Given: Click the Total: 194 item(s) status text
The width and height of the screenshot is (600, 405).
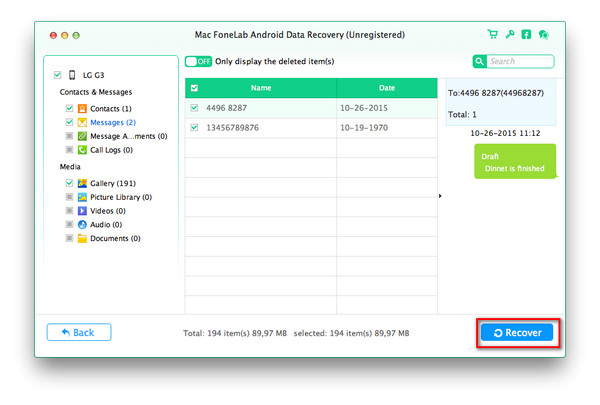Looking at the screenshot, I should (x=235, y=333).
